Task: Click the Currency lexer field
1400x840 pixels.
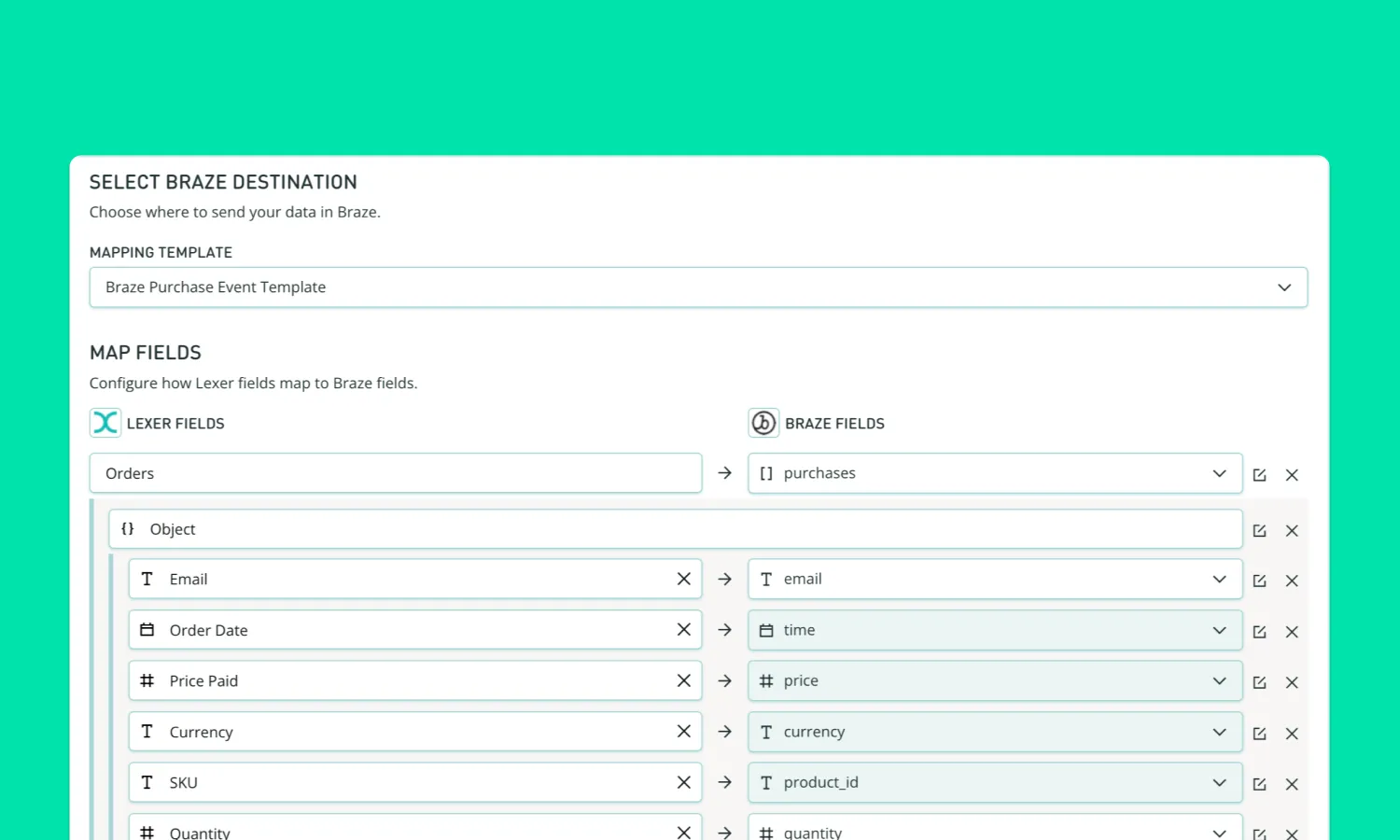Action: coord(414,732)
